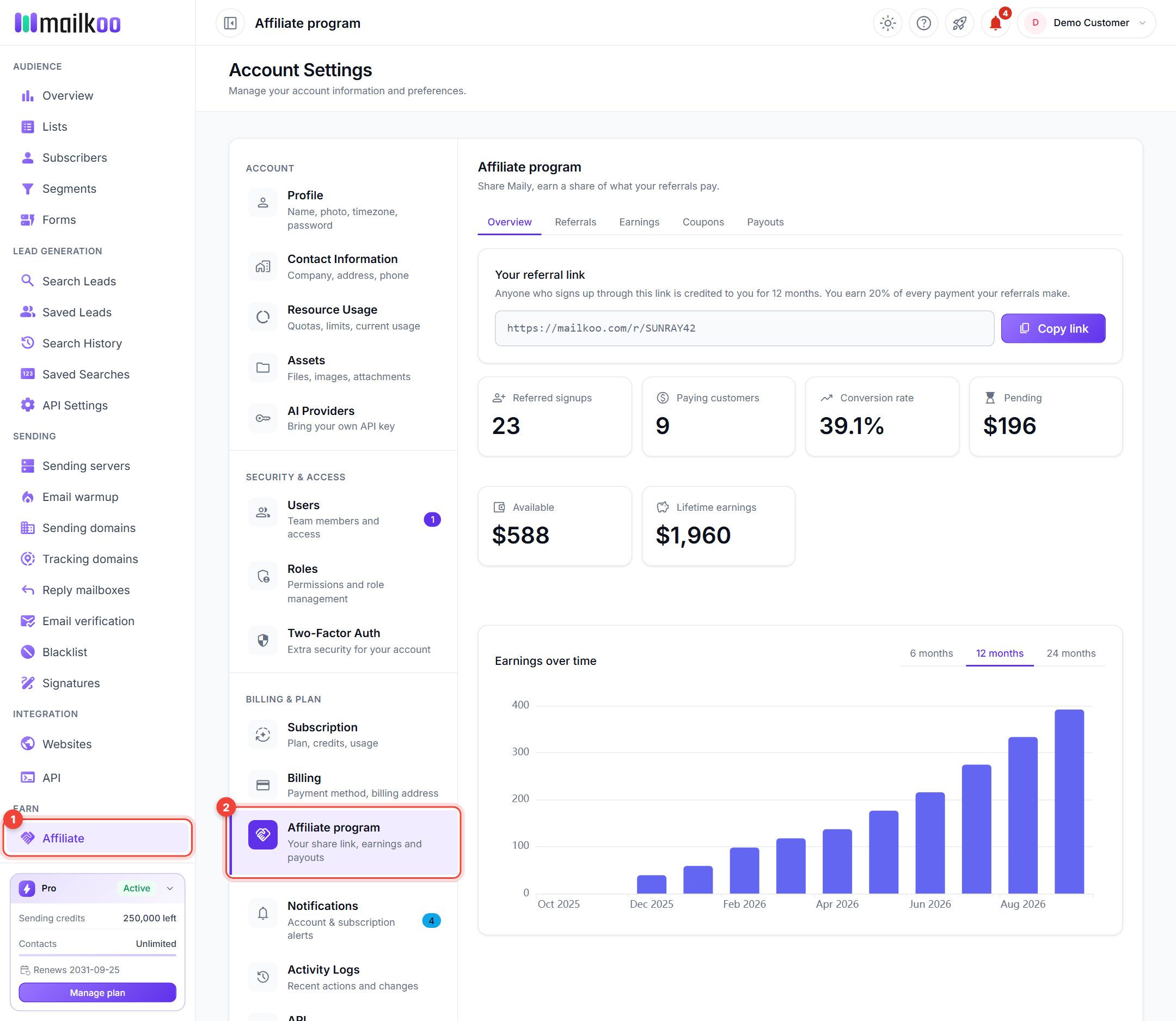Show earnings for 24 months
The width and height of the screenshot is (1176, 1021).
click(x=1070, y=653)
